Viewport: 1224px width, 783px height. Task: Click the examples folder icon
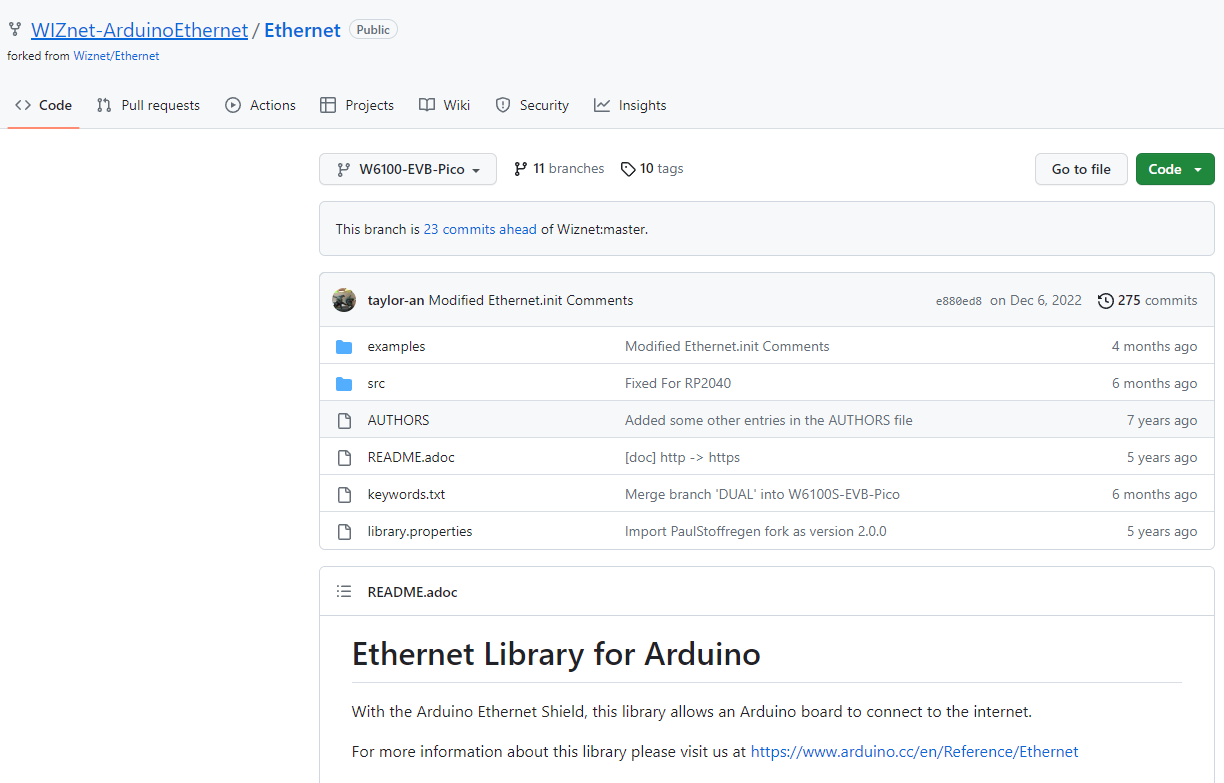click(344, 347)
